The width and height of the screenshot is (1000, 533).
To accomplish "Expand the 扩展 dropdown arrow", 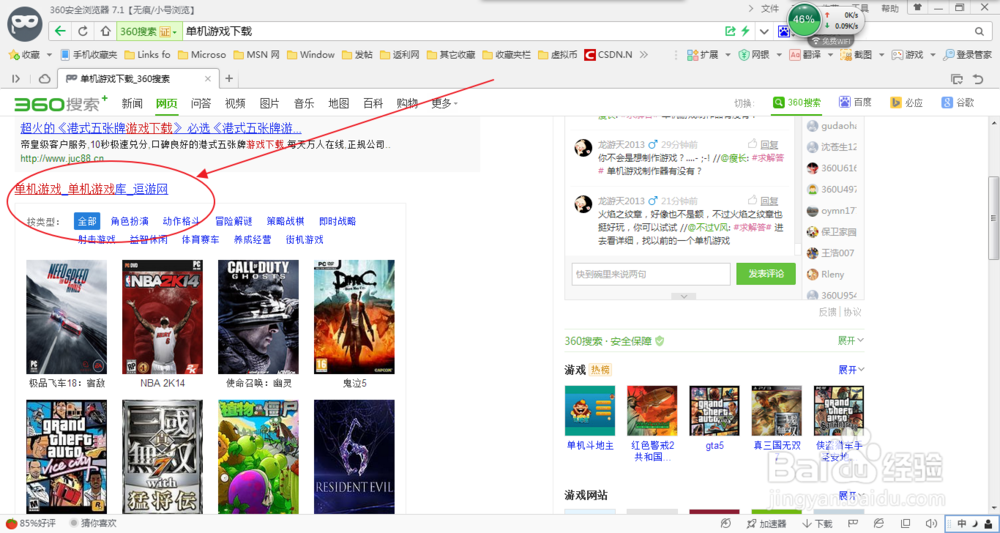I will coord(728,55).
